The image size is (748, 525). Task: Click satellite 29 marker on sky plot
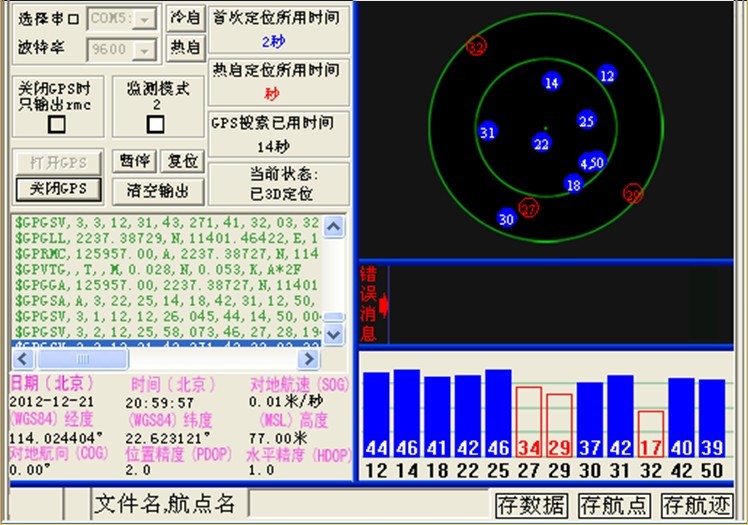coord(633,194)
